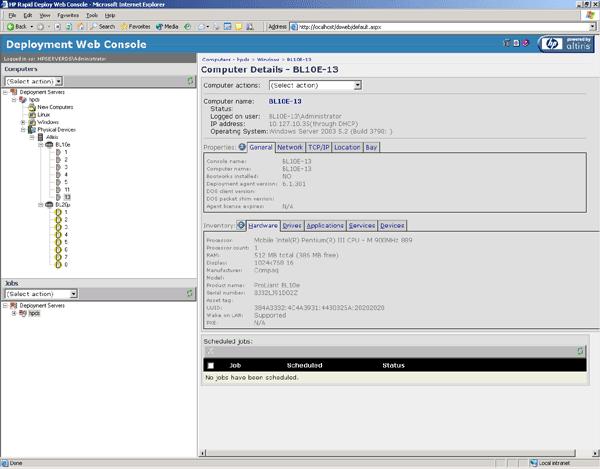The image size is (600, 469).
Task: Switch to the Network properties tab
Action: tap(290, 147)
